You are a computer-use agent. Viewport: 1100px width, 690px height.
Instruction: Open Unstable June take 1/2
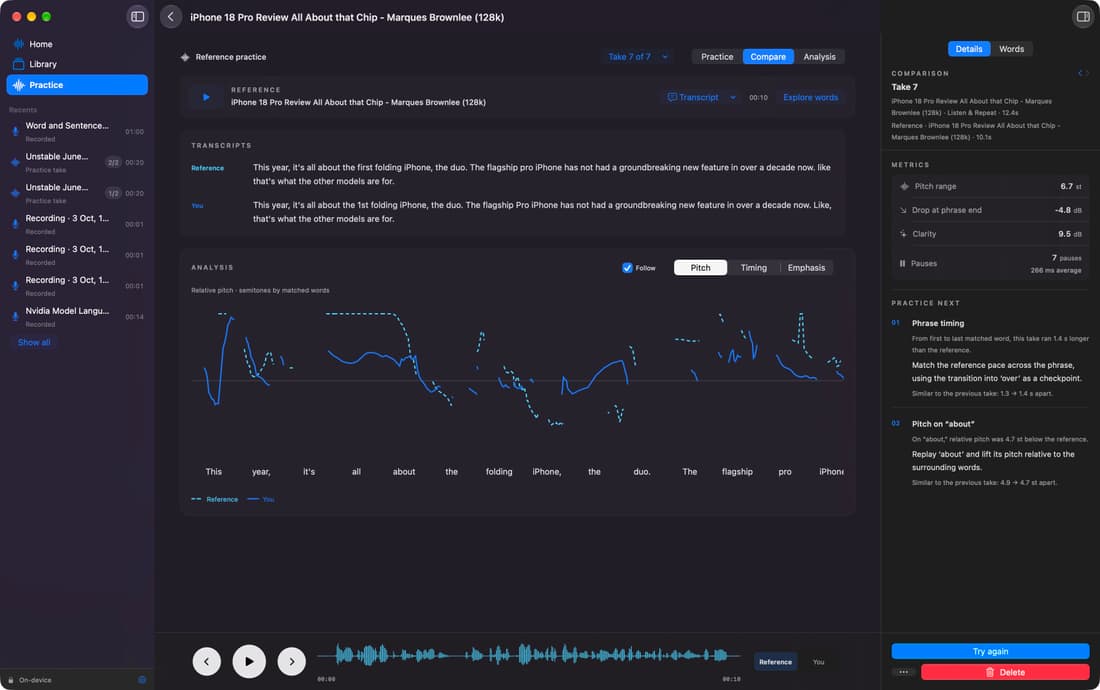tap(77, 194)
